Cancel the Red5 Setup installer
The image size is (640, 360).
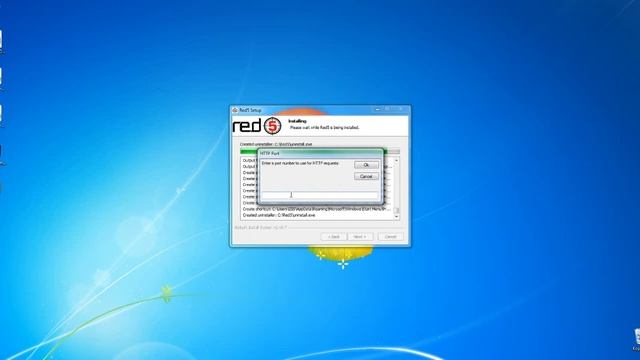pos(390,237)
